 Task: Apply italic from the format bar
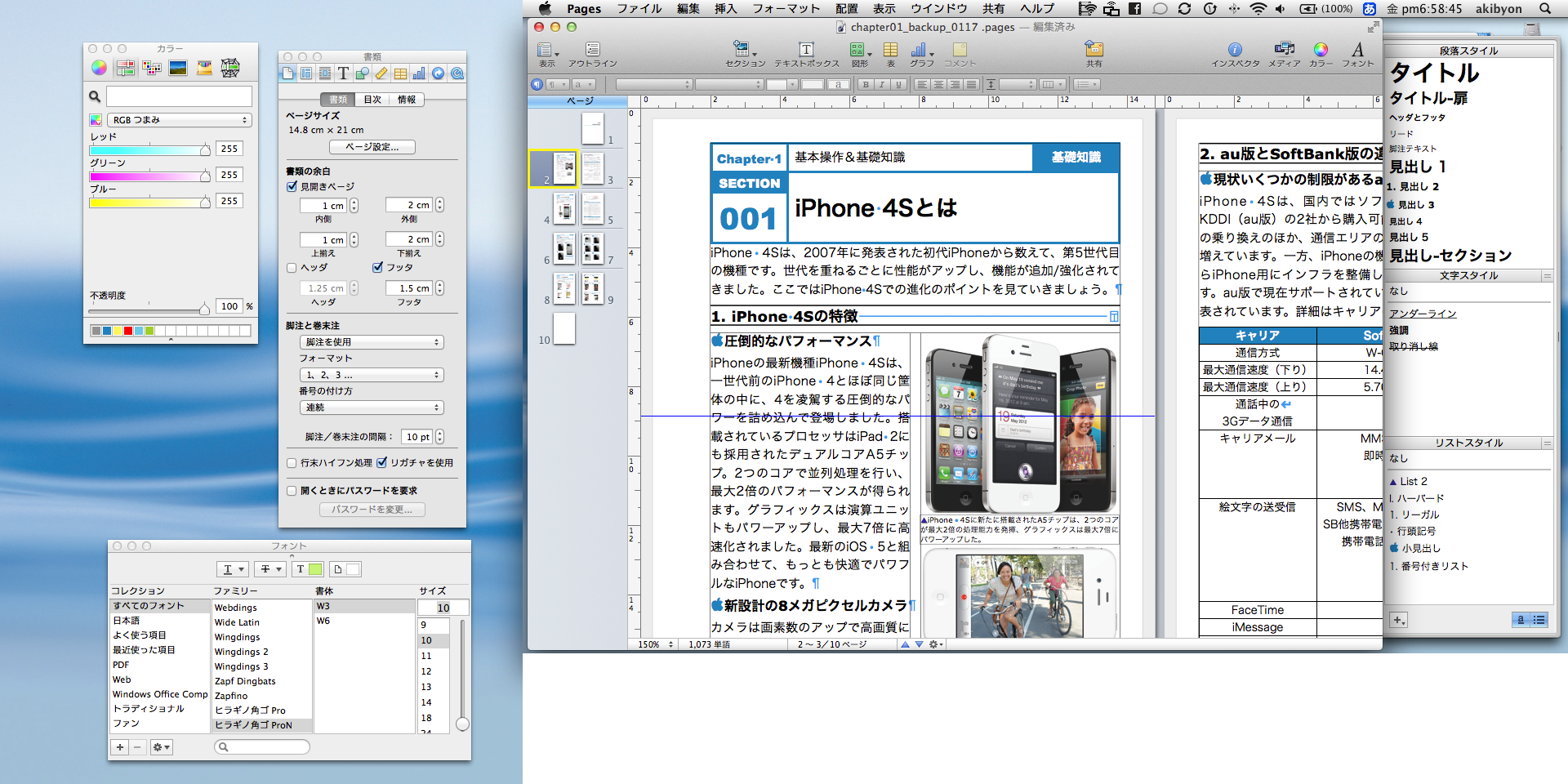tap(882, 84)
